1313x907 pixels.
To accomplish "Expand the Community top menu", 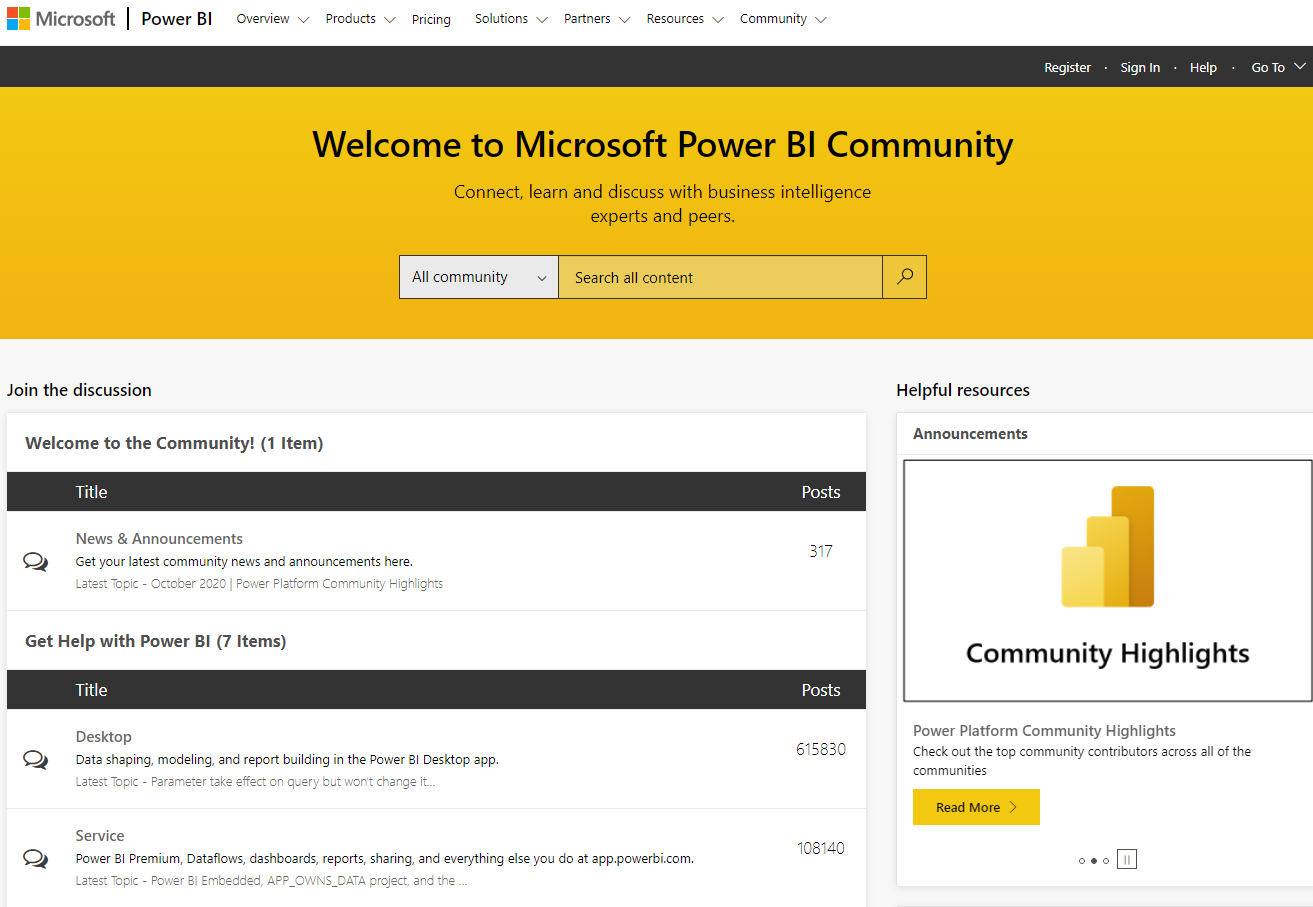I will tap(783, 19).
